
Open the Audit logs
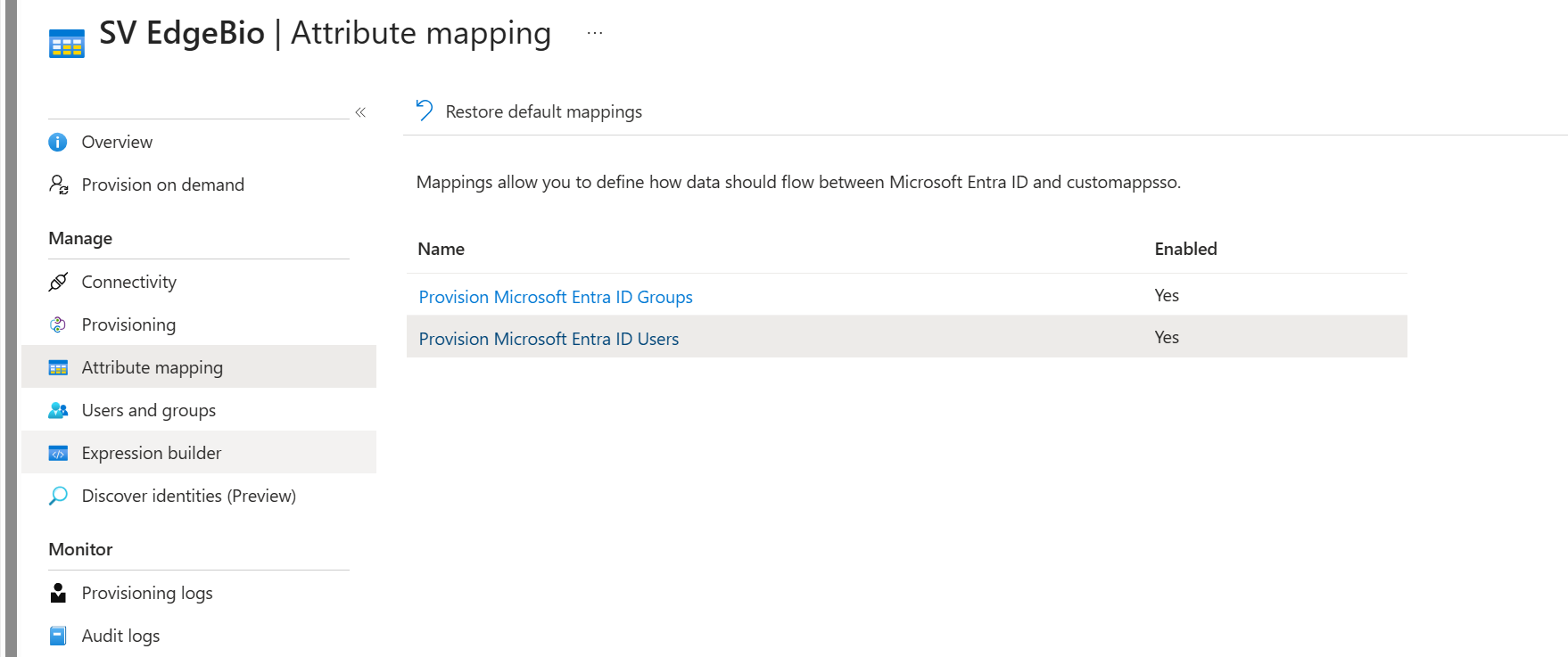click(120, 636)
